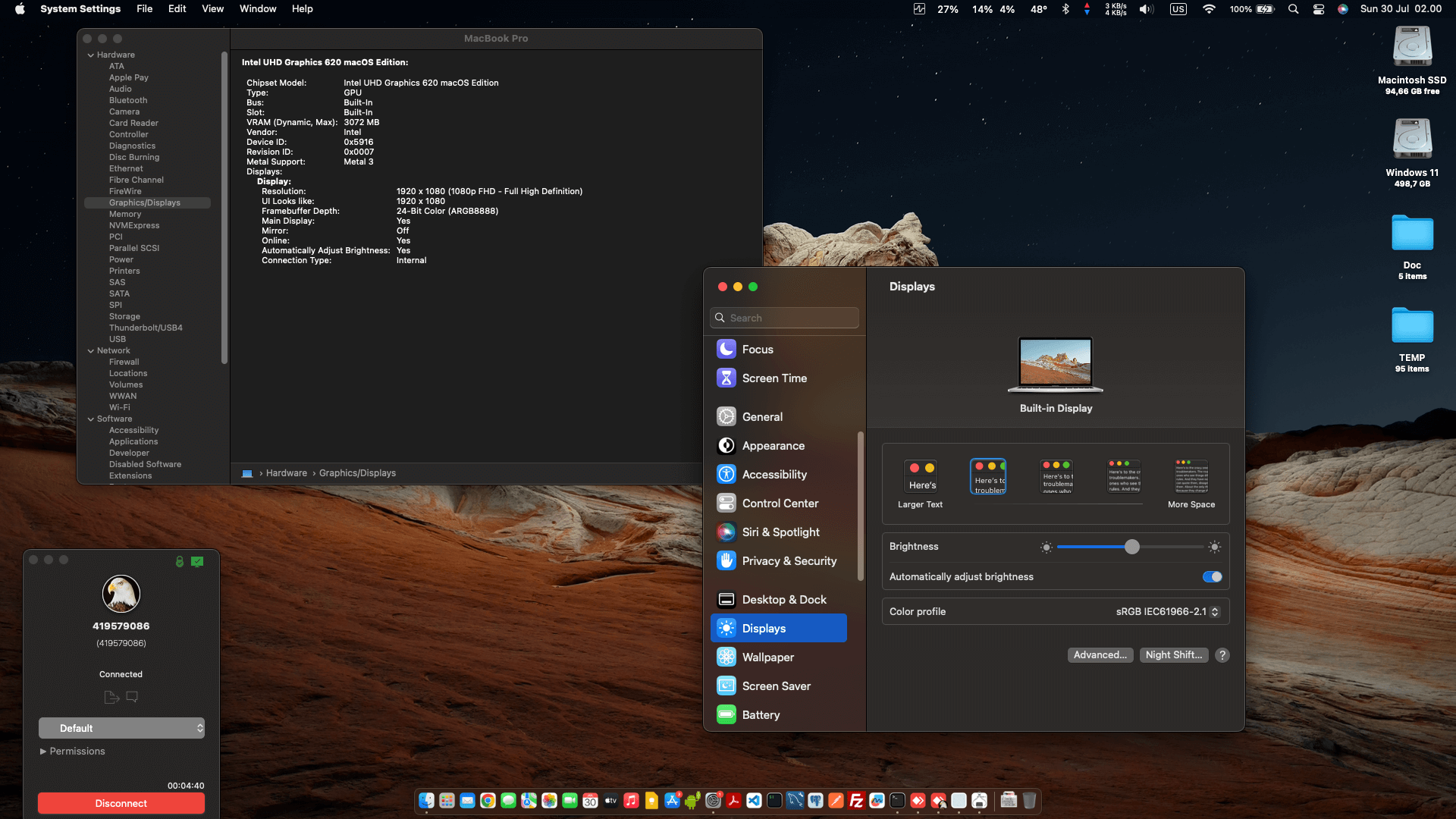Screen dimensions: 1456x819
Task: Click the Settings search field
Action: tap(784, 318)
